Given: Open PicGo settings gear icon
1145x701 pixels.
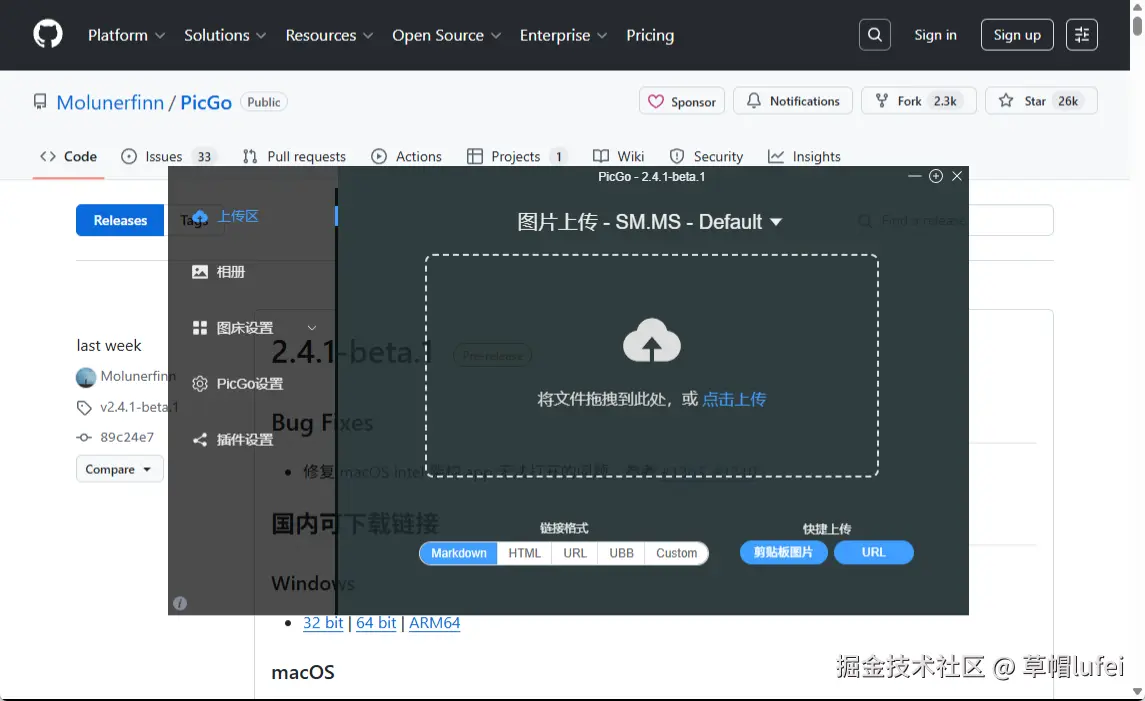Looking at the screenshot, I should [199, 383].
